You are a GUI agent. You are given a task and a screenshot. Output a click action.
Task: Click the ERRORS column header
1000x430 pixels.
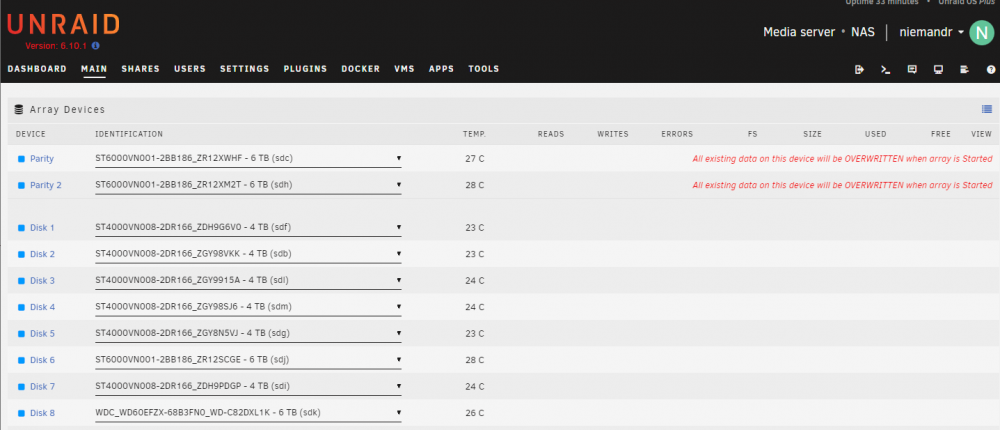coord(677,135)
